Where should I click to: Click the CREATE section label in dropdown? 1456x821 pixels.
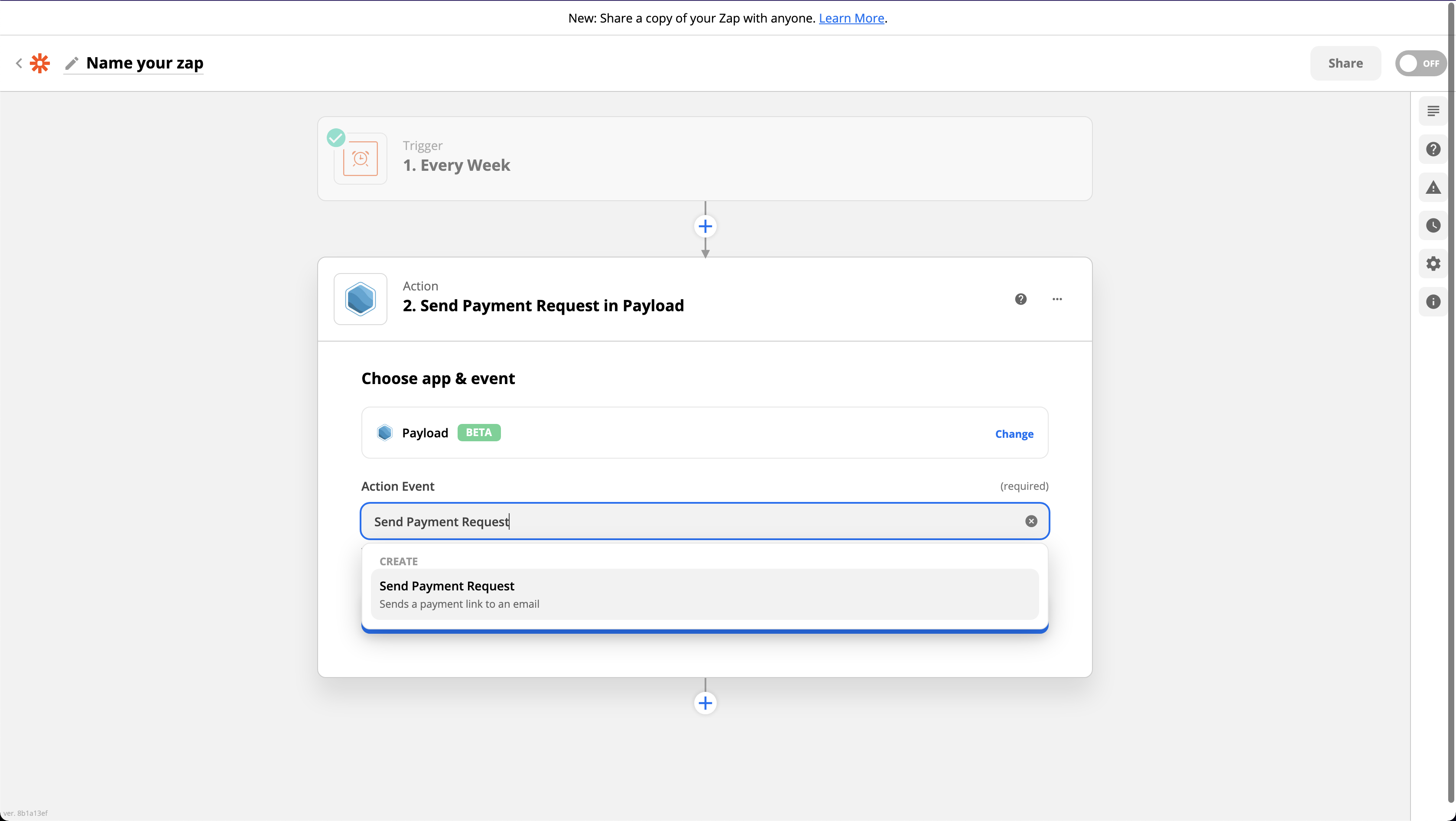click(x=399, y=561)
